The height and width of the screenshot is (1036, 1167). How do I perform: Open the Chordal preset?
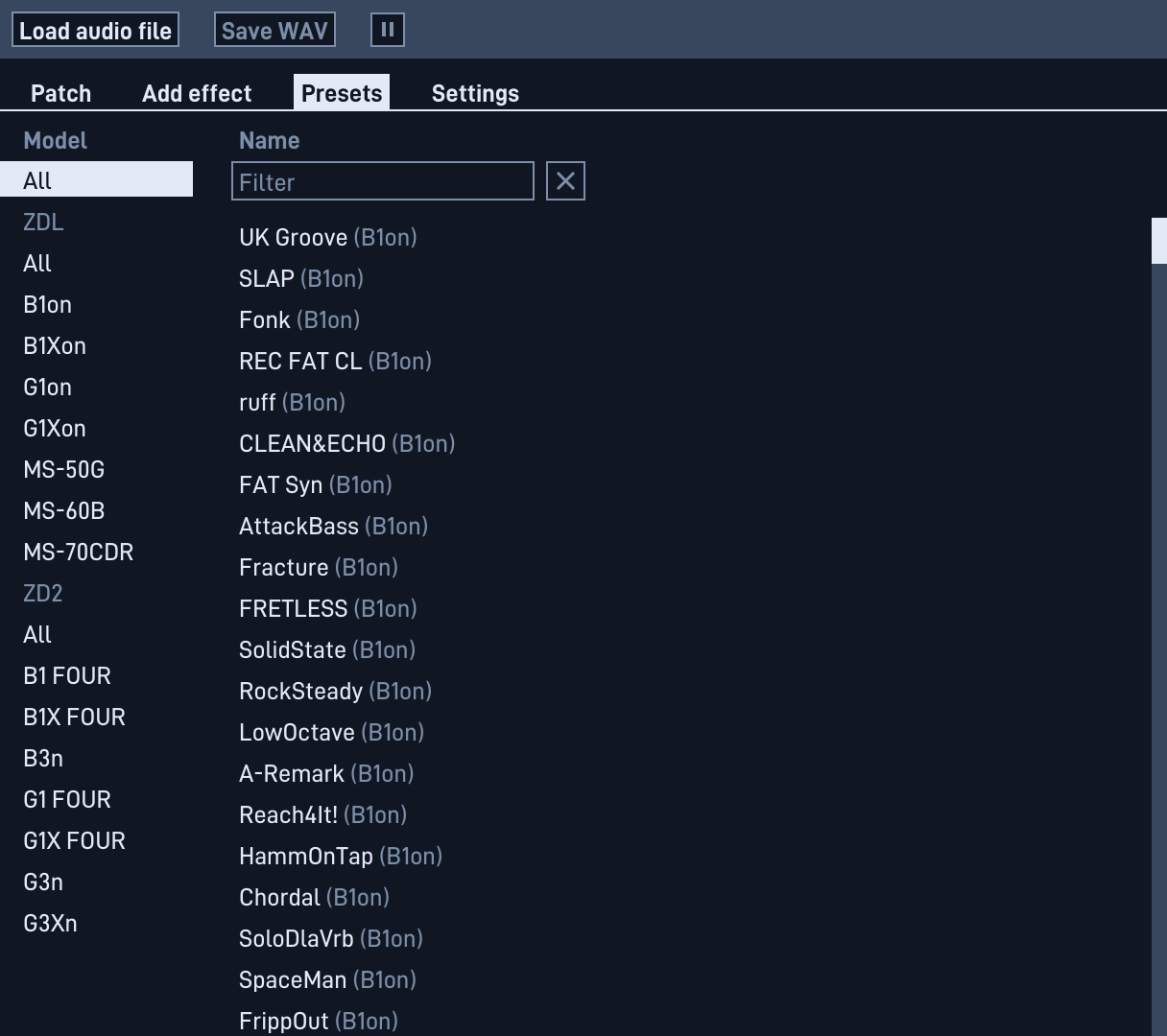tap(314, 897)
